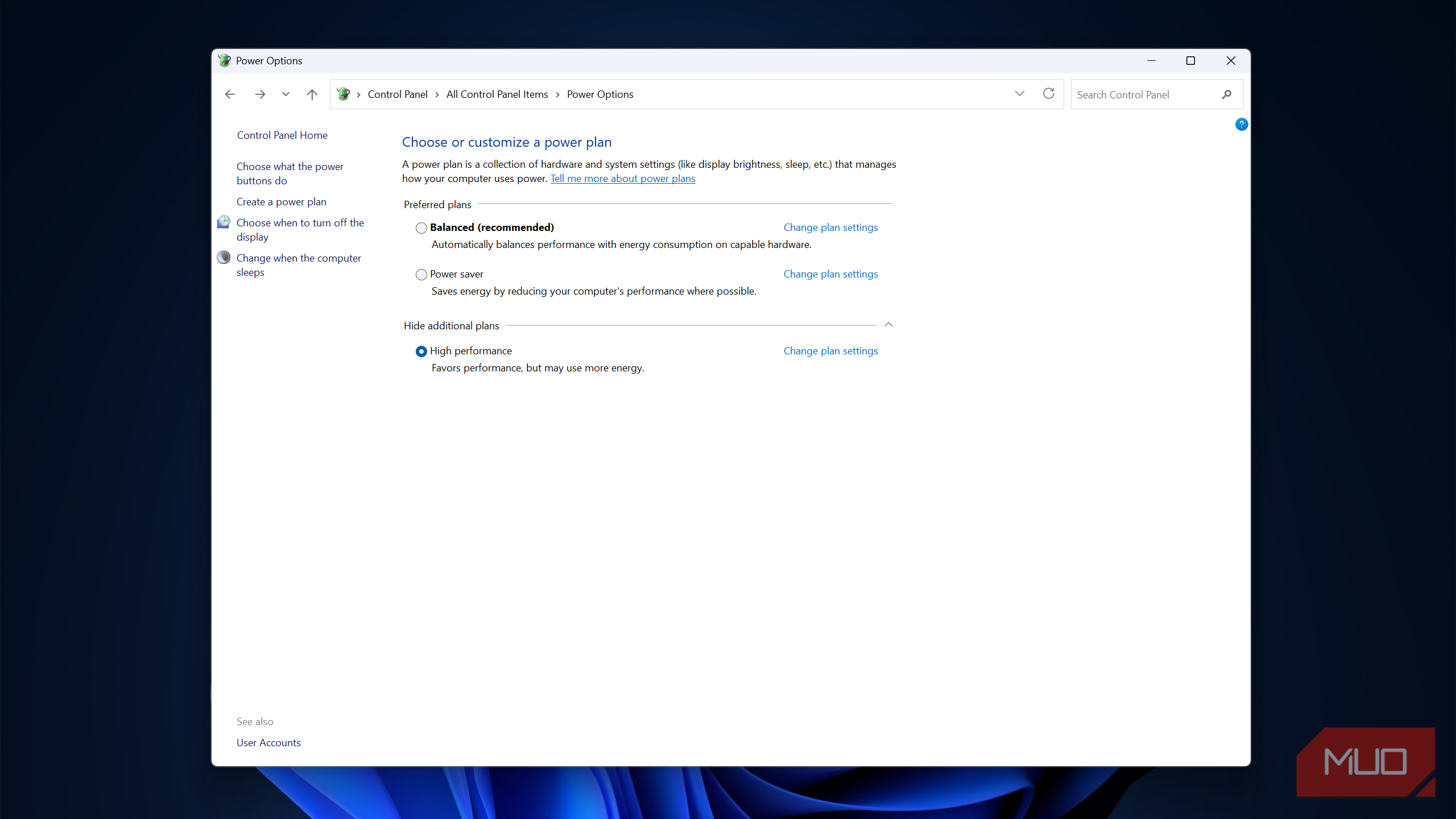Open Choose when to turn off display
Image resolution: width=1456 pixels, height=819 pixels.
(300, 230)
